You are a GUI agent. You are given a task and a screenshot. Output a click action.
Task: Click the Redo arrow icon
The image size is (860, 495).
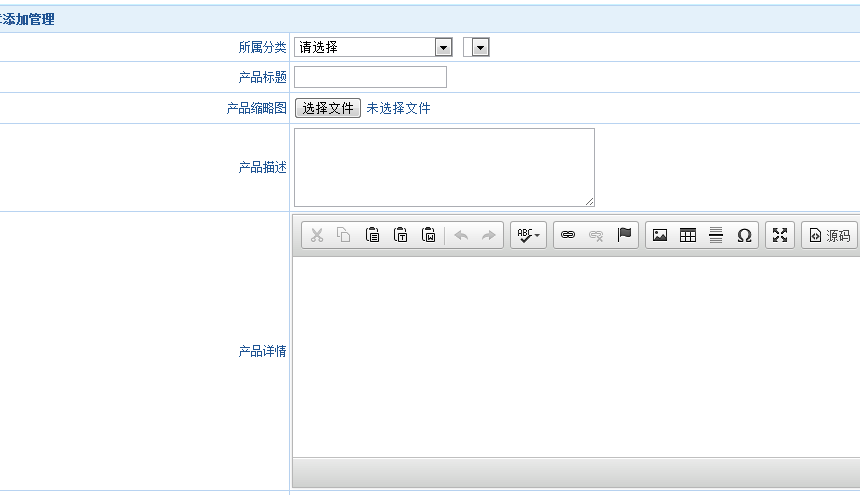click(x=489, y=235)
